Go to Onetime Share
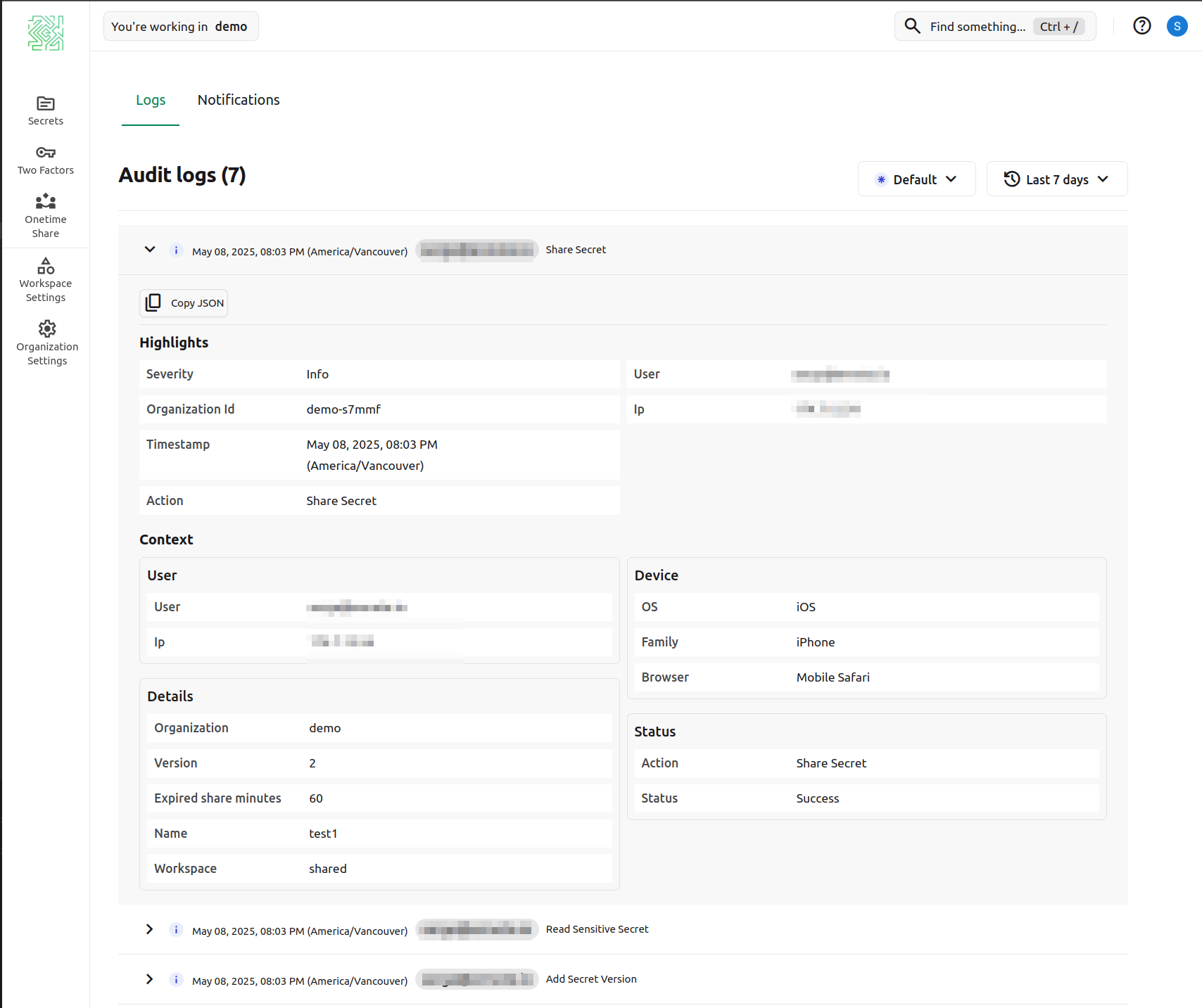The height and width of the screenshot is (1008, 1202). (x=46, y=216)
